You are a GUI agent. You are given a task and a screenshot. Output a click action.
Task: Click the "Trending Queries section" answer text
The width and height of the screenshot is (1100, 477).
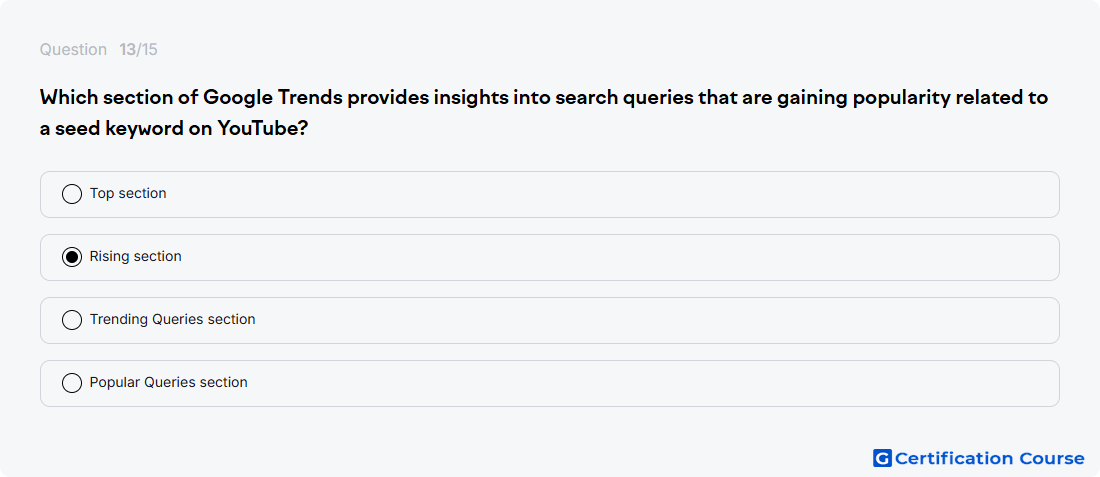click(173, 319)
